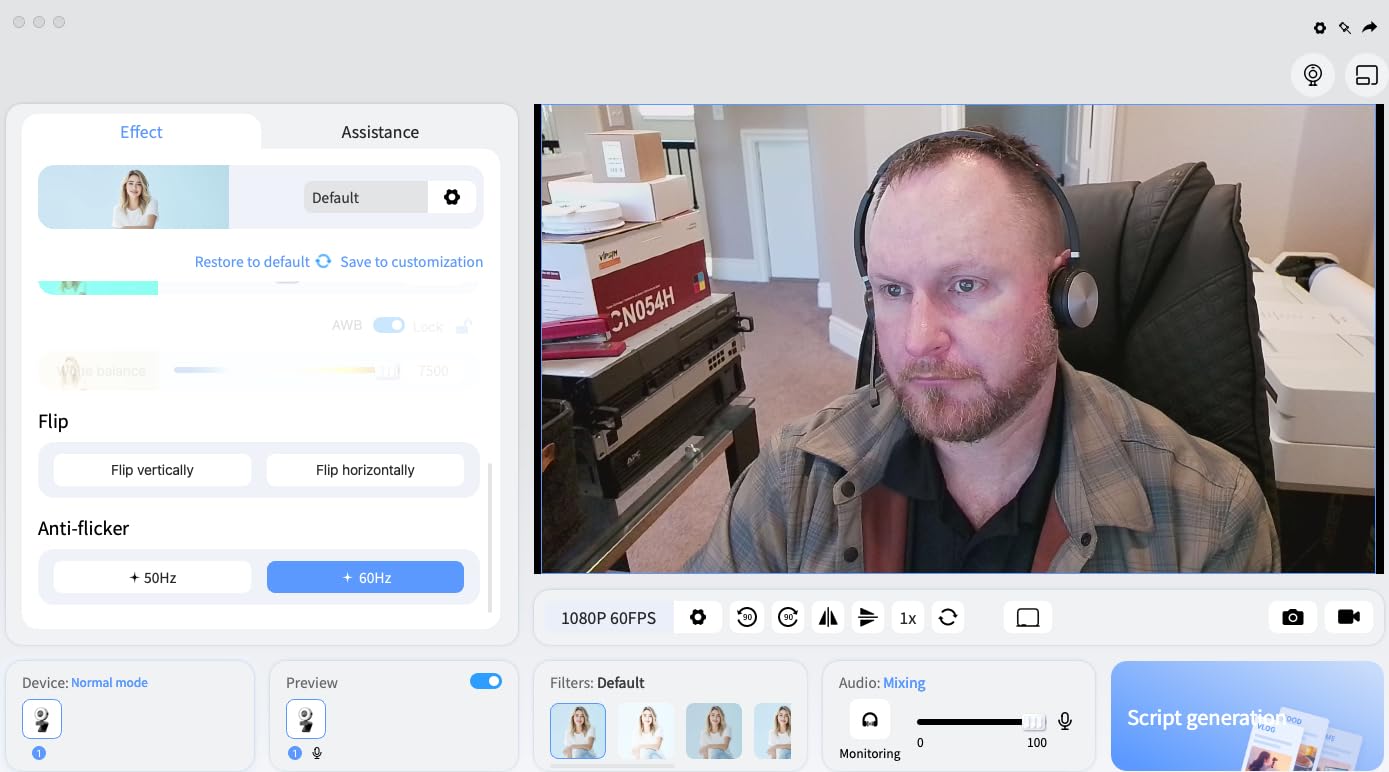This screenshot has width=1389, height=772.
Task: Start recording with the video camera icon
Action: (1349, 617)
